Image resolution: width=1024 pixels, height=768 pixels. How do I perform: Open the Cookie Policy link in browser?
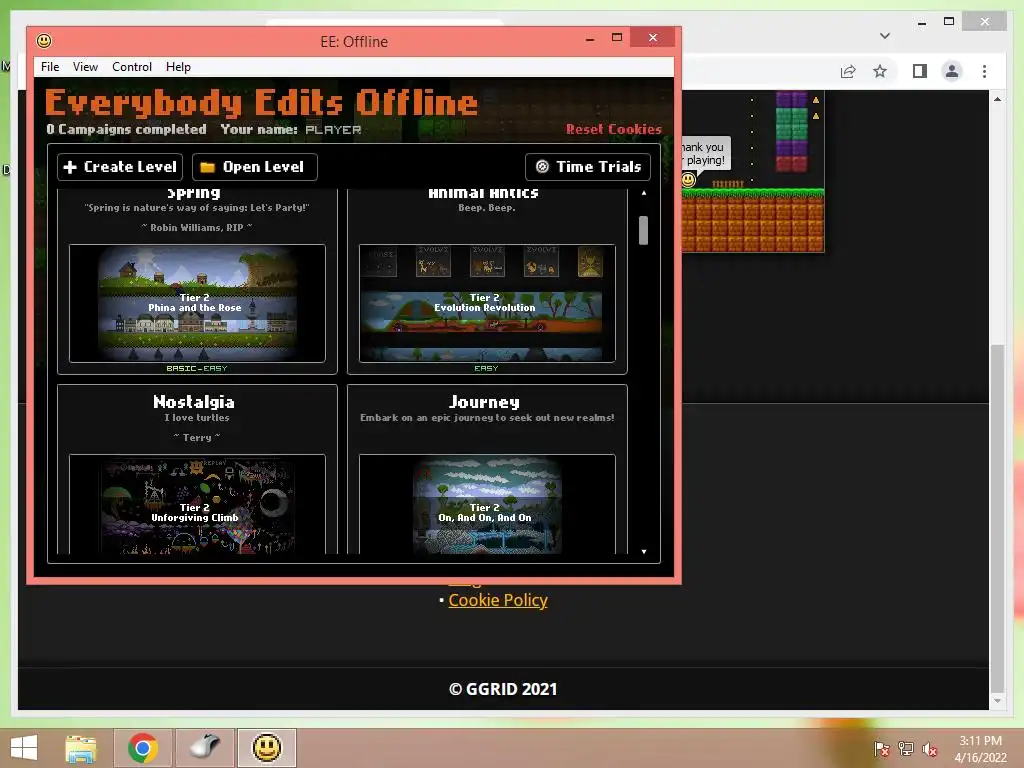point(498,600)
